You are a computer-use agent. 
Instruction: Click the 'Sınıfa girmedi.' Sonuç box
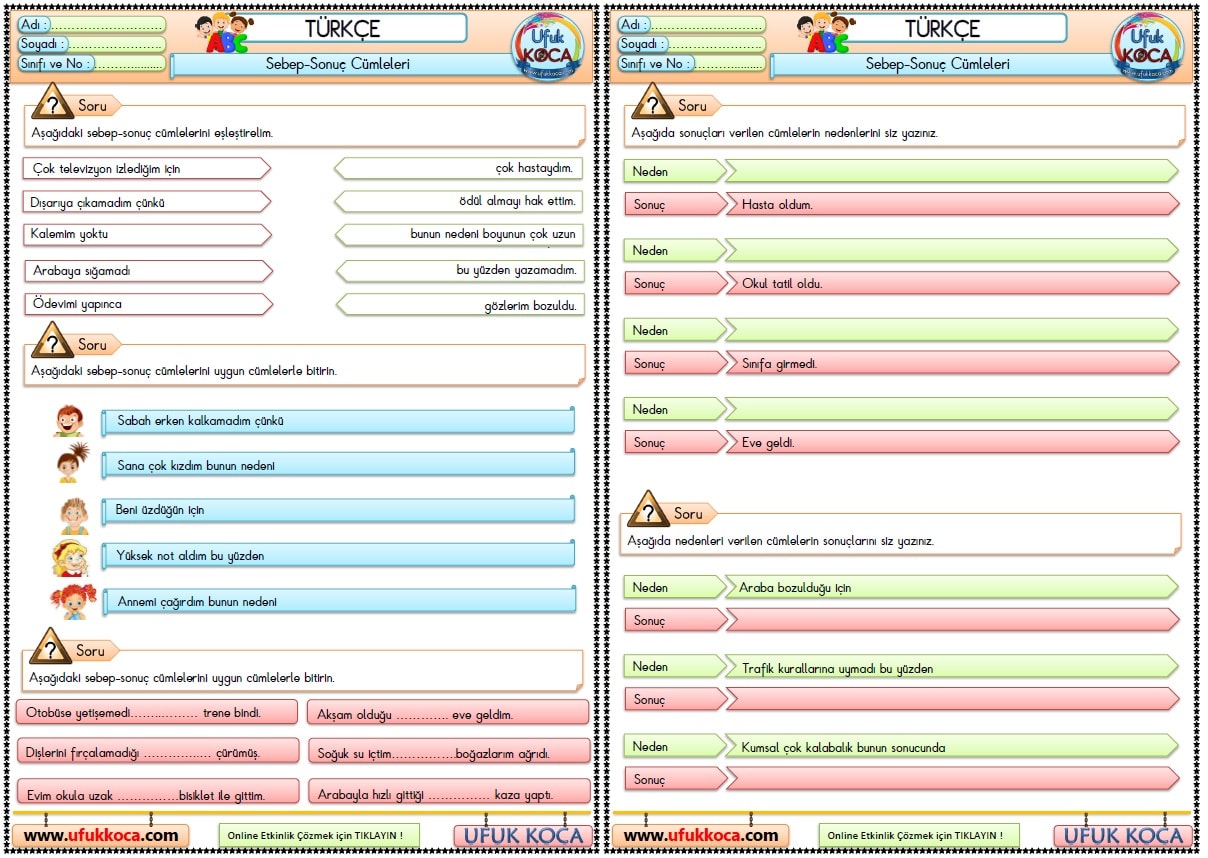tap(952, 363)
